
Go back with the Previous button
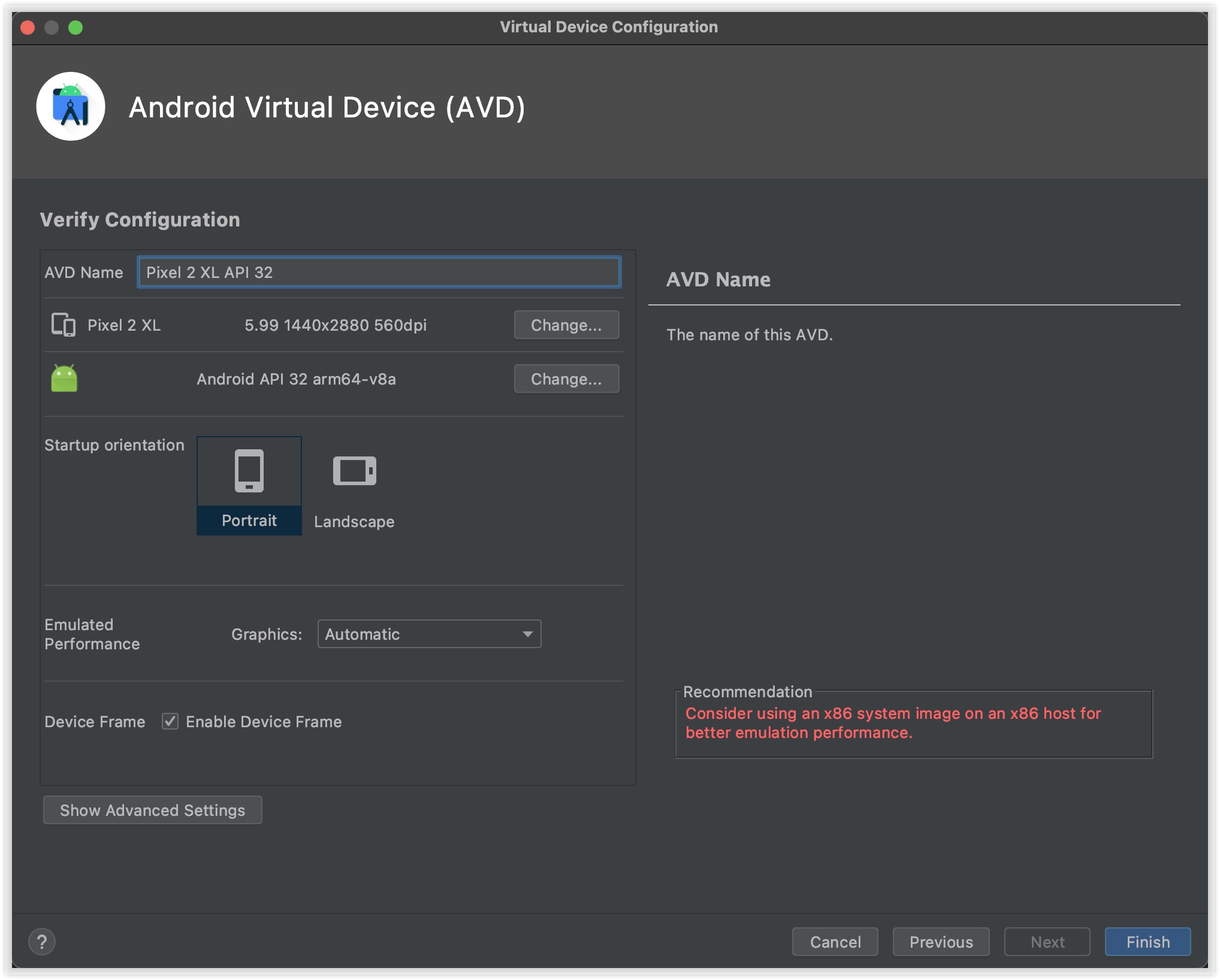coord(940,942)
